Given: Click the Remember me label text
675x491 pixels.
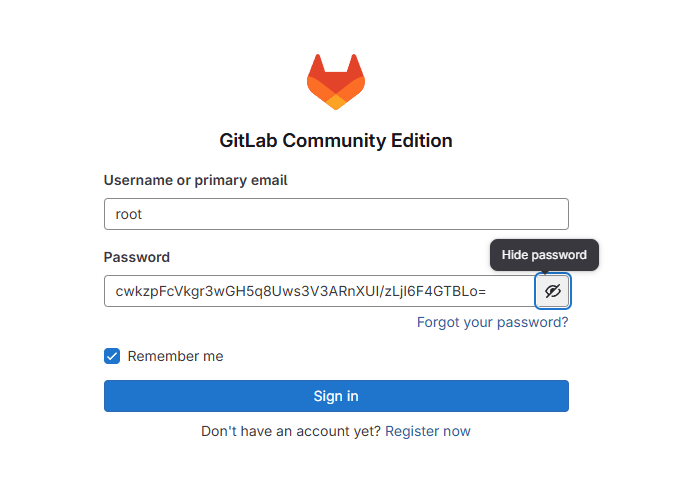Looking at the screenshot, I should (x=175, y=356).
